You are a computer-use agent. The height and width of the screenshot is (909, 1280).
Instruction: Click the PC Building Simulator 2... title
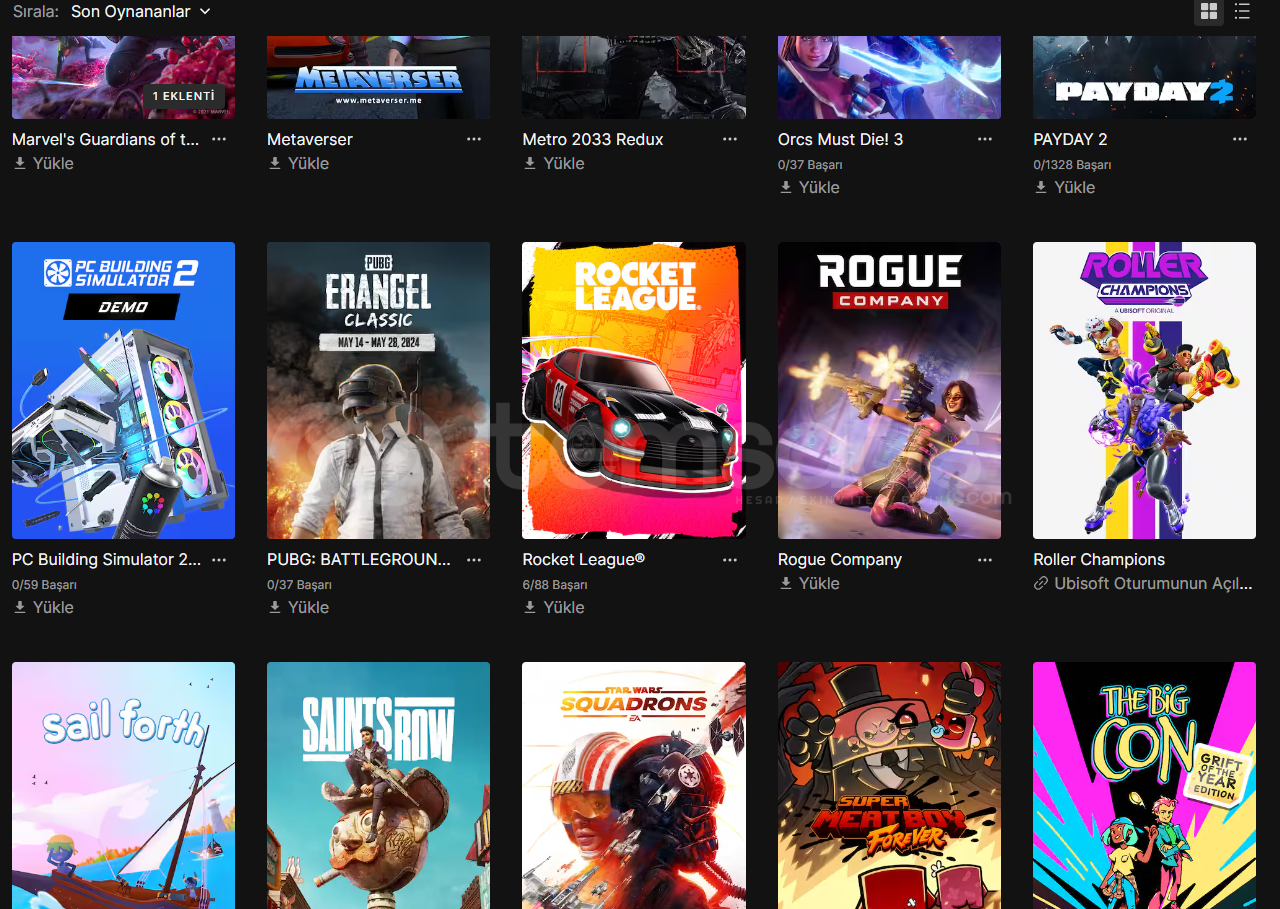(x=106, y=559)
